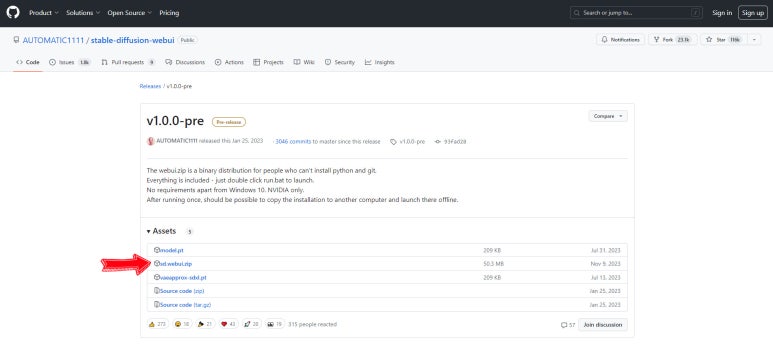Open the AUTOMATIC1111 owner link
The image size is (773, 362).
tap(53, 40)
